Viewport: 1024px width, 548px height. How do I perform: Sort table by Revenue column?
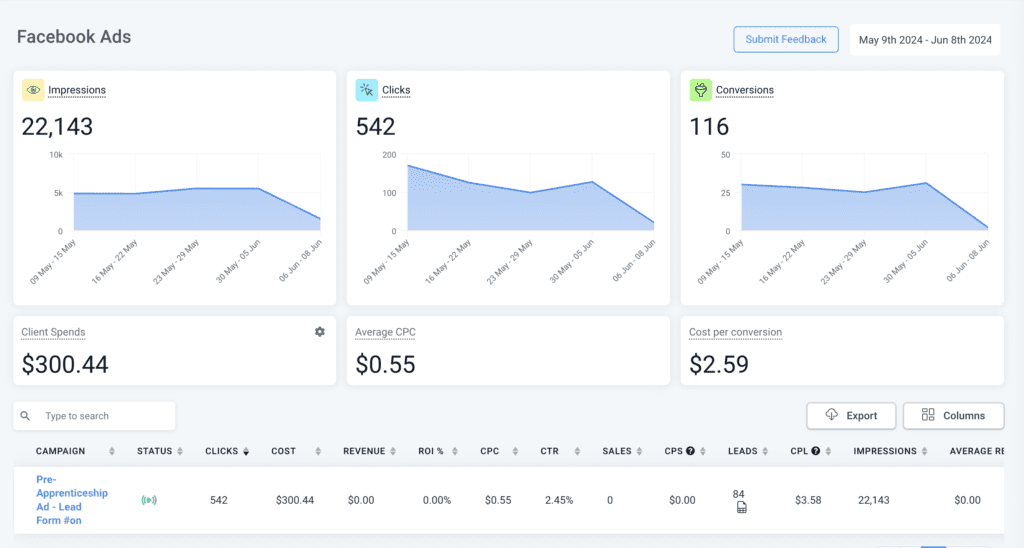coord(393,451)
